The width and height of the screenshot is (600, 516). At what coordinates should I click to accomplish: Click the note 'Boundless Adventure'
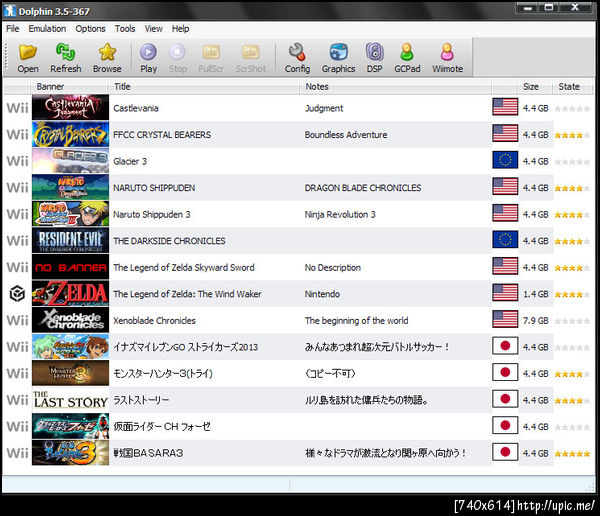(x=346, y=135)
